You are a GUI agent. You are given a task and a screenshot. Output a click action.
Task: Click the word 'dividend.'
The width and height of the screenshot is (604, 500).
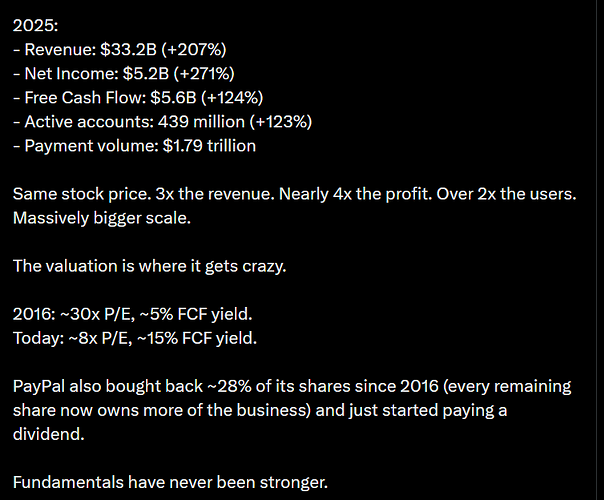coord(49,435)
